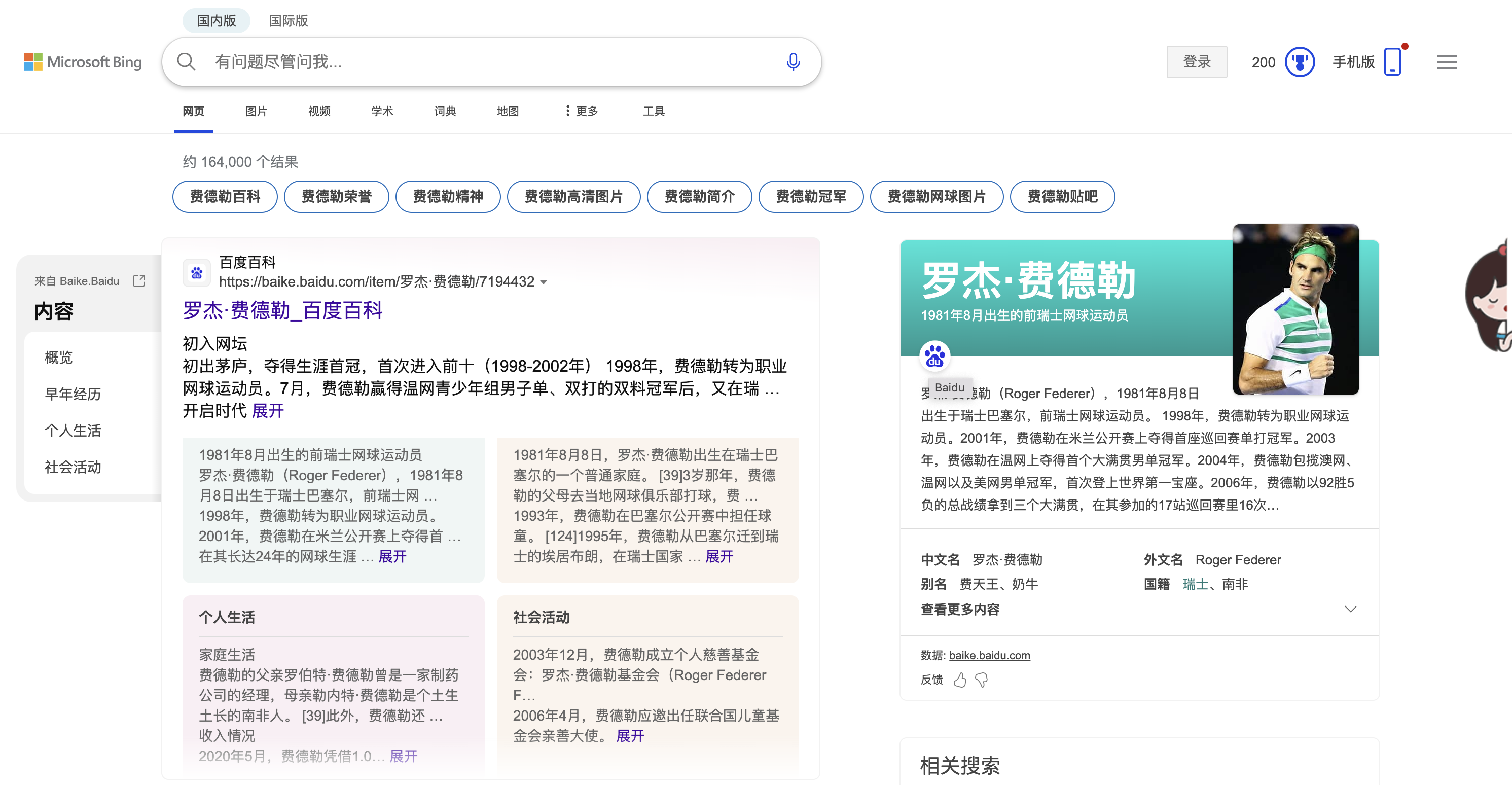The height and width of the screenshot is (785, 1512).
Task: Open the result URL dropdown arrow
Action: coord(544,282)
